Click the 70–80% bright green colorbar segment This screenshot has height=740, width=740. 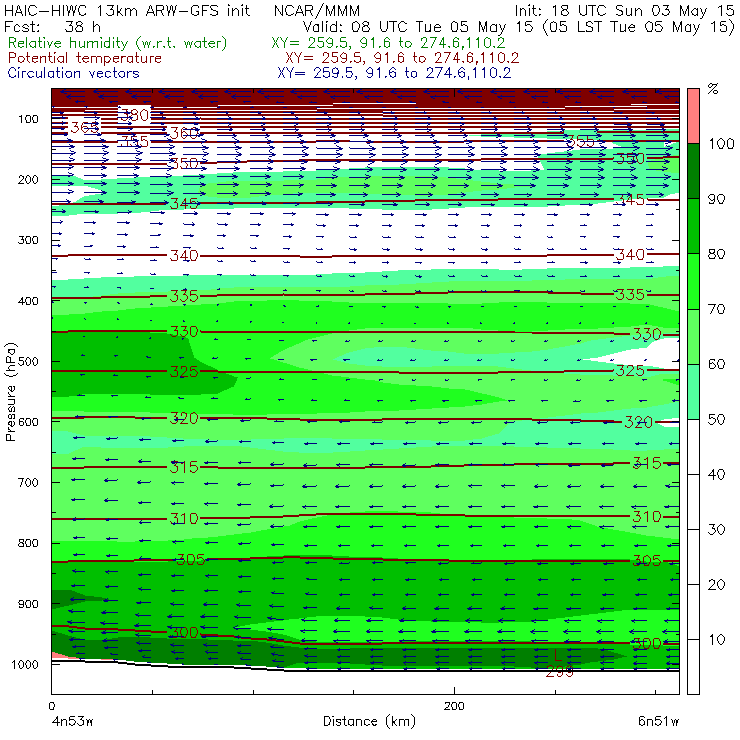tap(693, 281)
